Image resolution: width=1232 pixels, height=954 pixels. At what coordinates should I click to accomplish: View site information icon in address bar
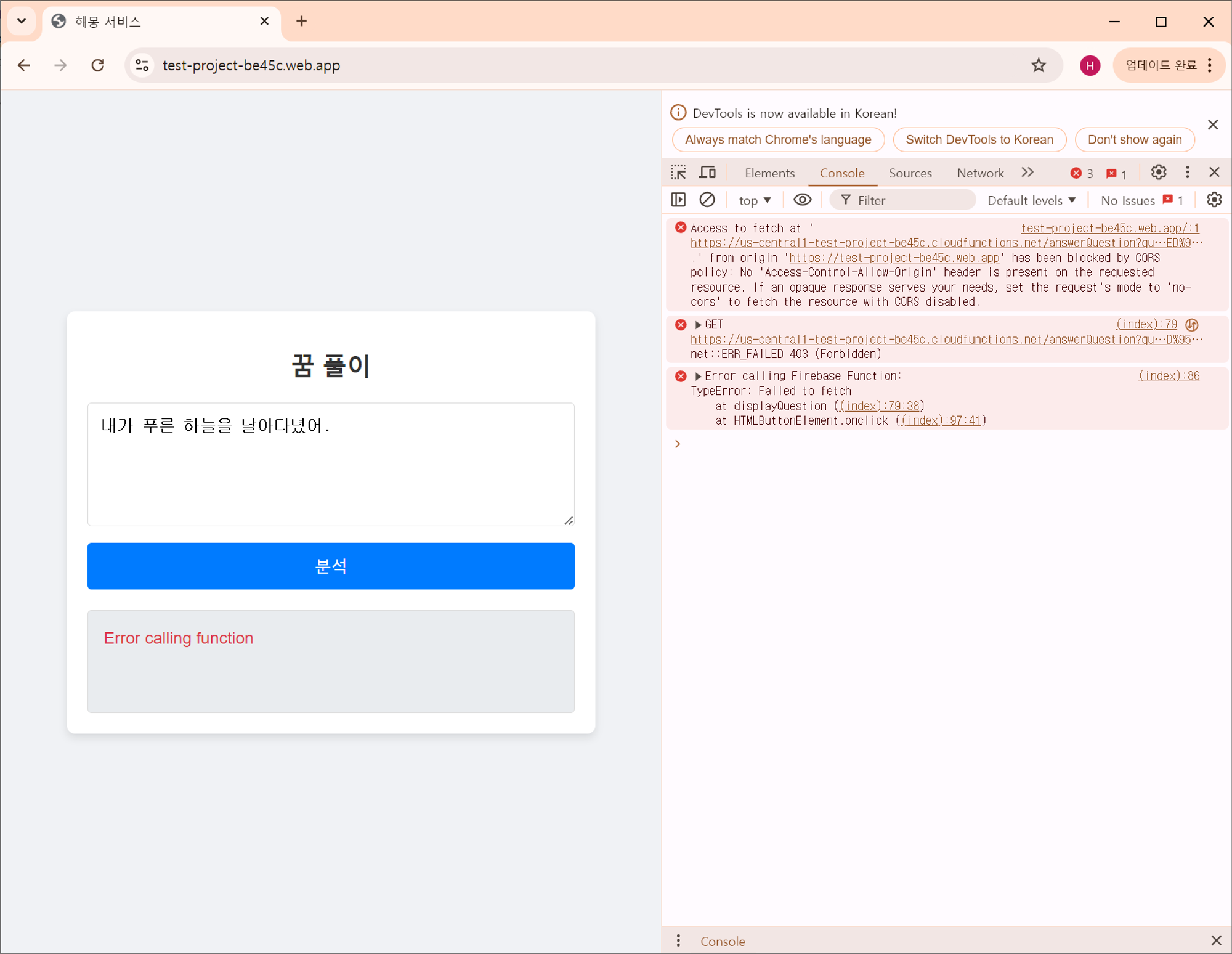point(142,65)
